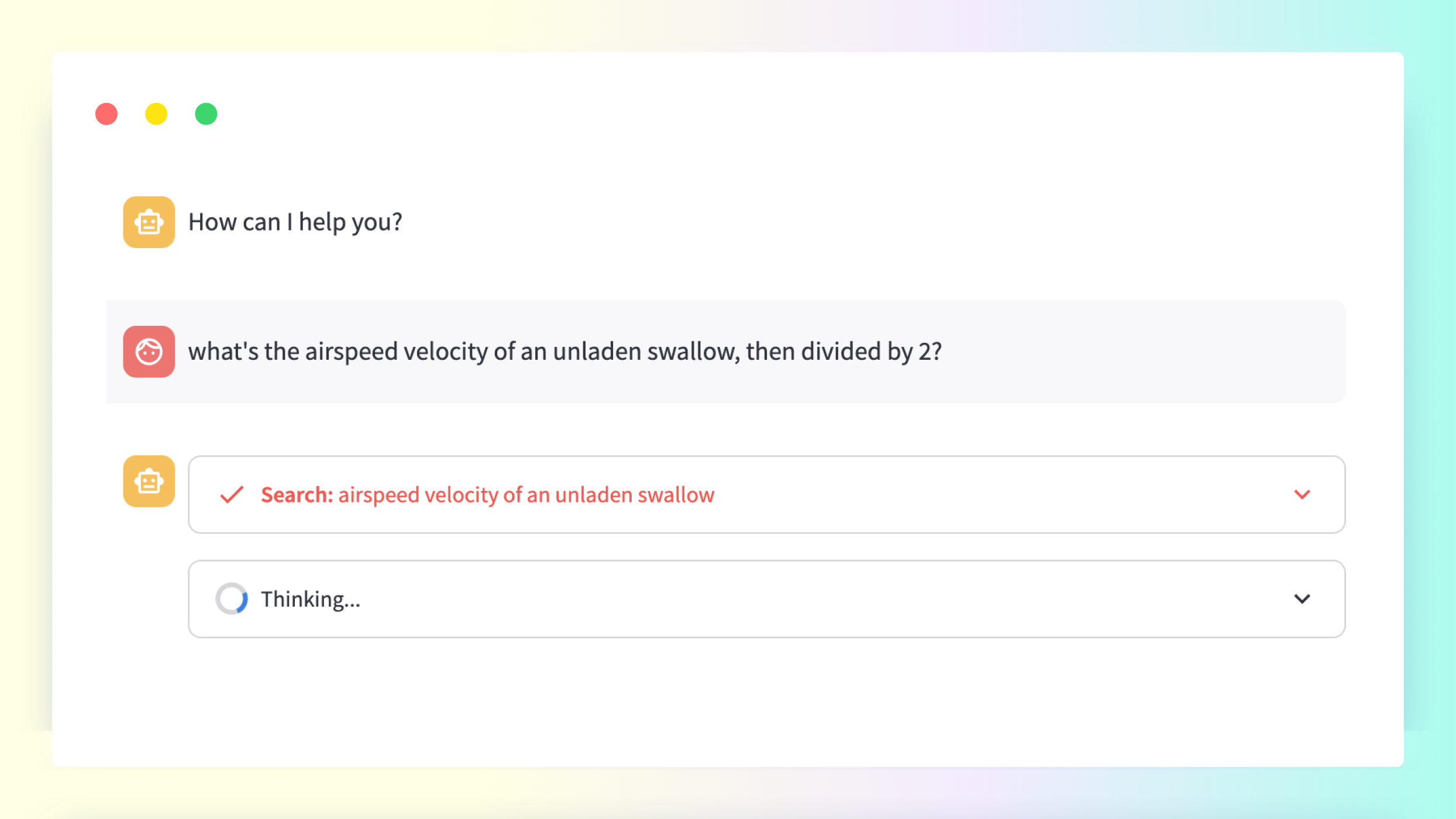1456x819 pixels.
Task: Click the spinning Thinking loader icon
Action: tap(233, 598)
